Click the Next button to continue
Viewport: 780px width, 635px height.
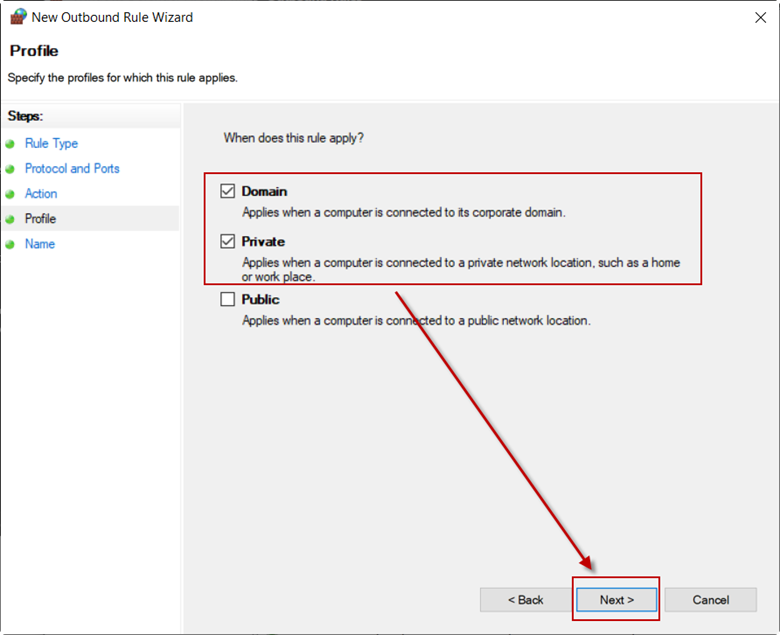[616, 600]
